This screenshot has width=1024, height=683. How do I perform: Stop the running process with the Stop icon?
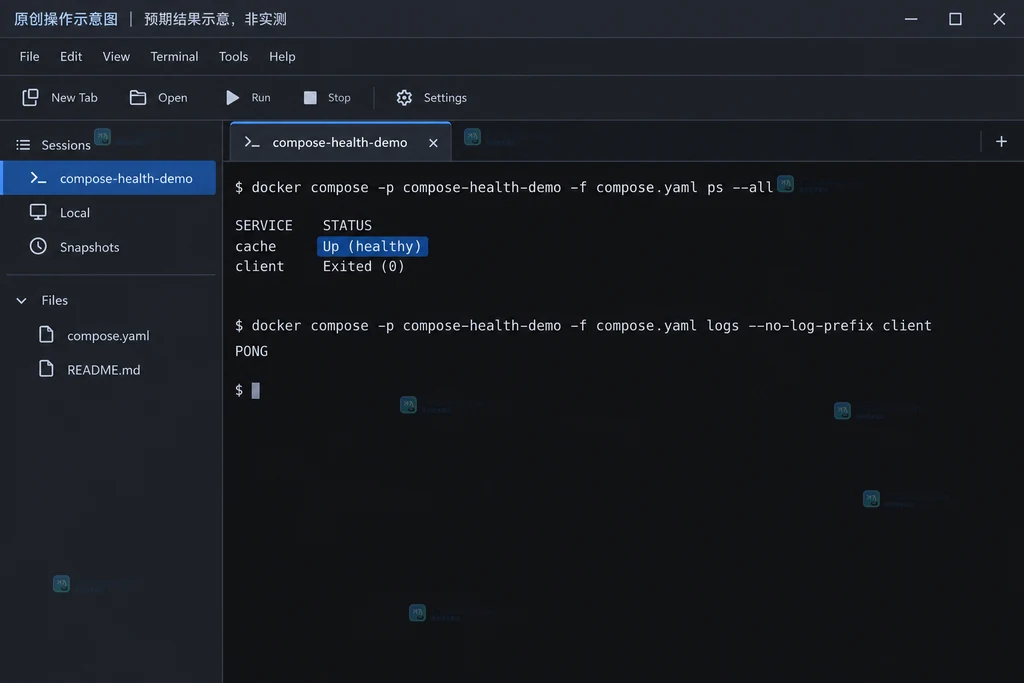pyautogui.click(x=310, y=97)
